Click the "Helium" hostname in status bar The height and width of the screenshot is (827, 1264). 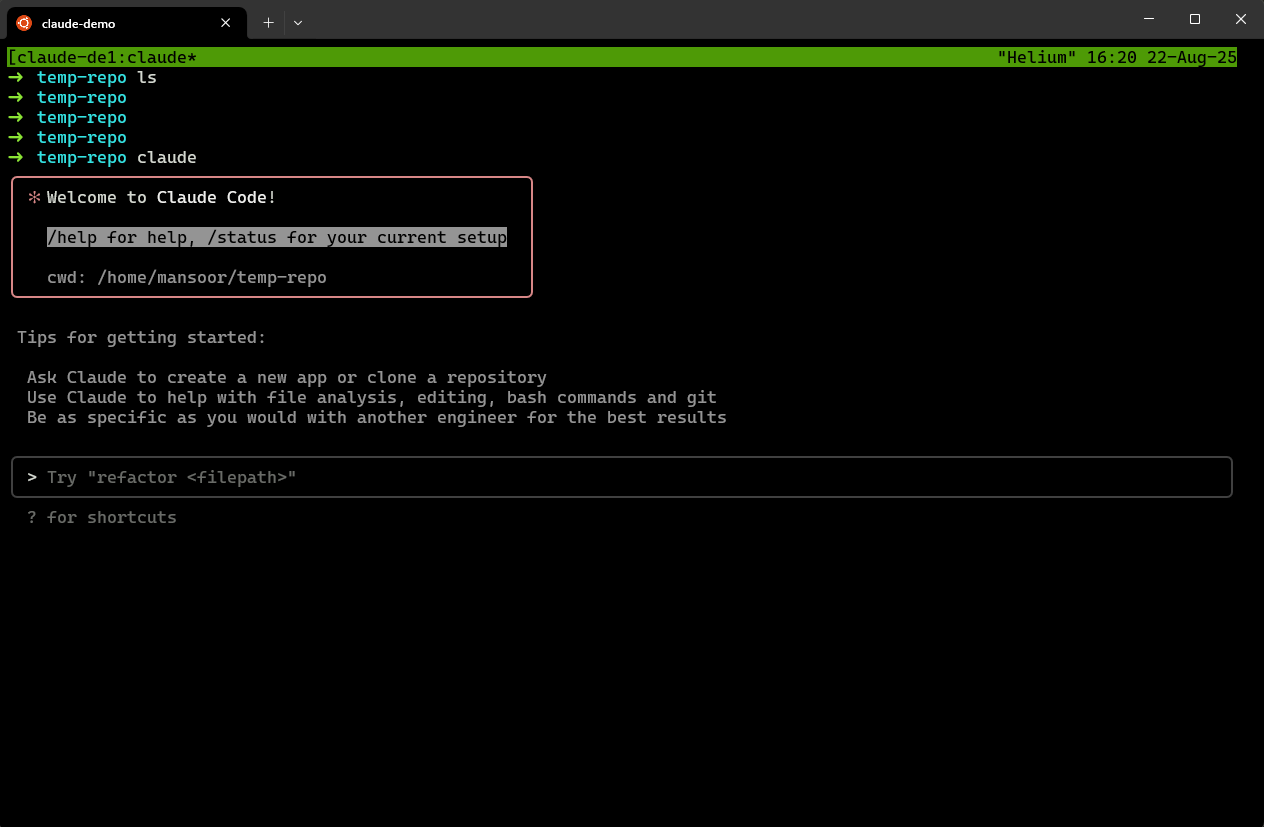[x=1037, y=58]
